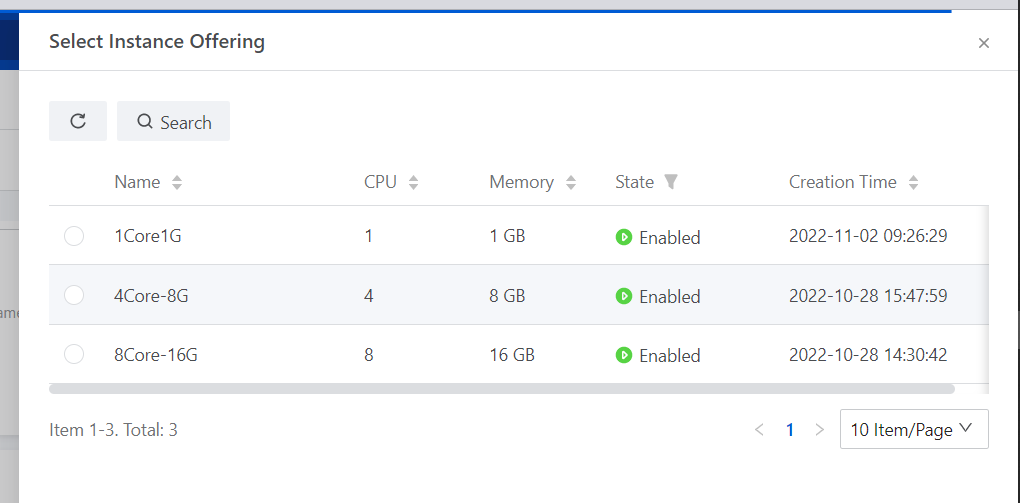This screenshot has width=1020, height=503.
Task: Sort by Name column arrows
Action: coord(177,183)
